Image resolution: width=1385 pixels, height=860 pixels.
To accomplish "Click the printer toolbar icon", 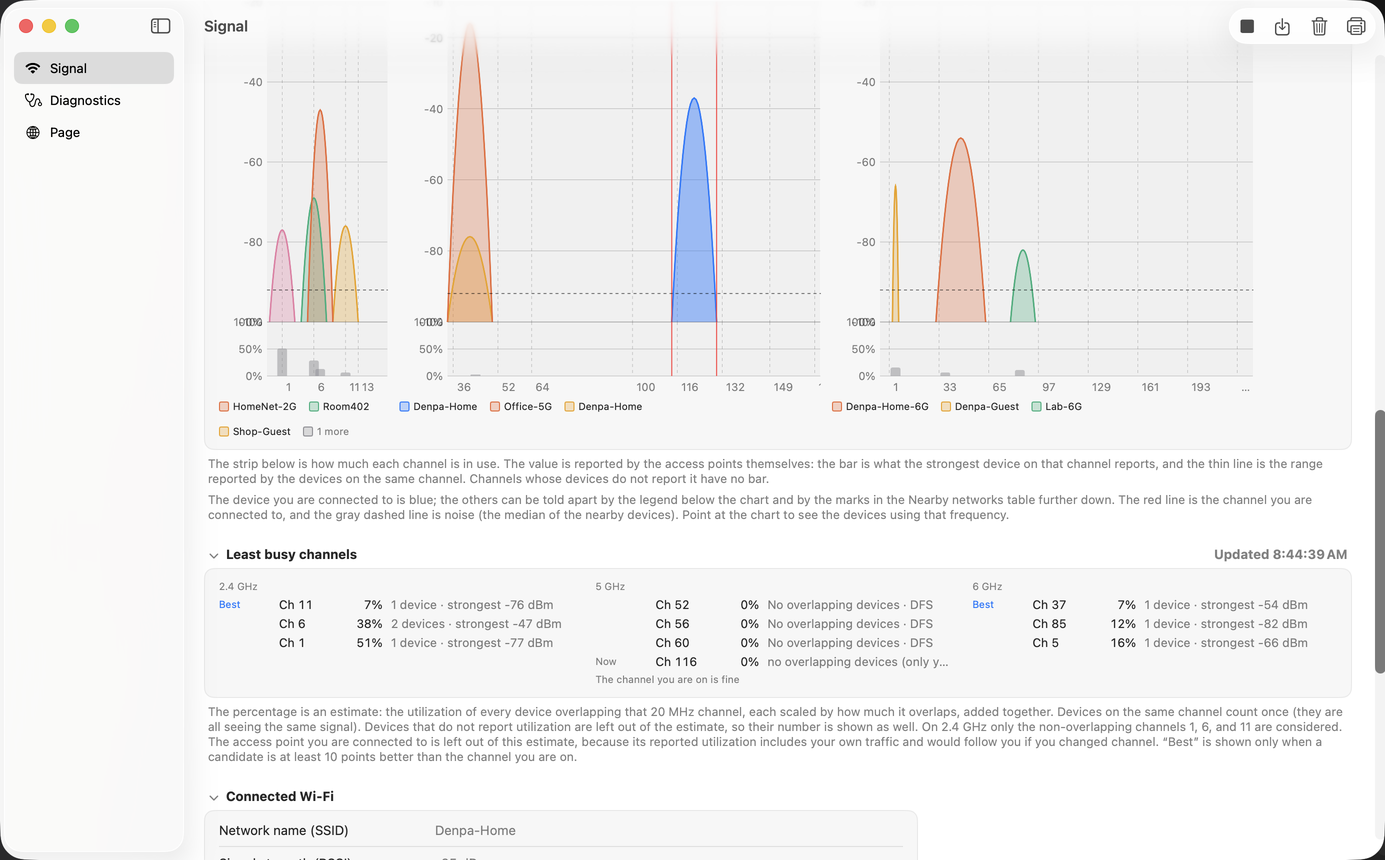I will pyautogui.click(x=1356, y=27).
